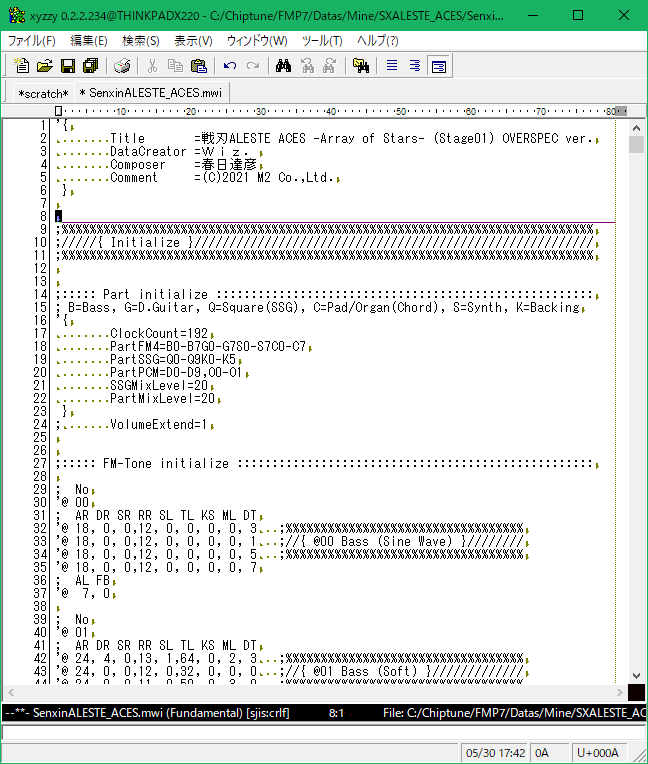The height and width of the screenshot is (764, 648).
Task: Open the 検索(S) menu
Action: click(141, 41)
